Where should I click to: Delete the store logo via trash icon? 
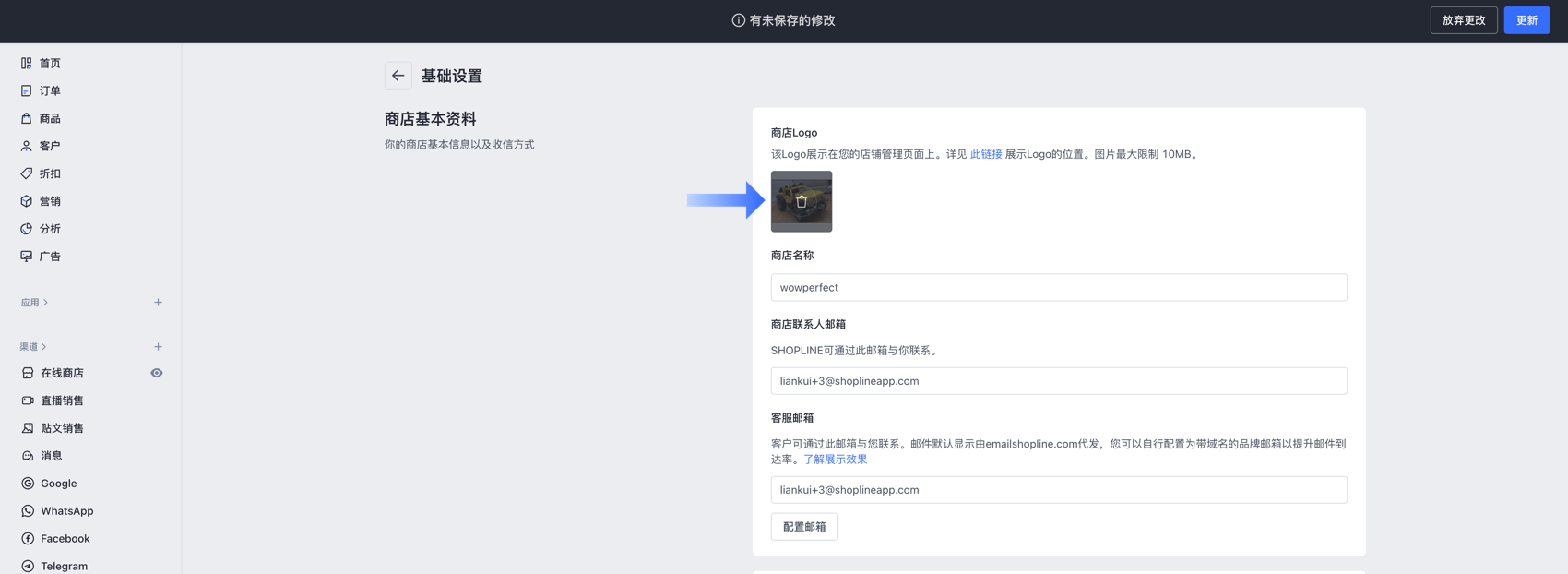pos(801,201)
